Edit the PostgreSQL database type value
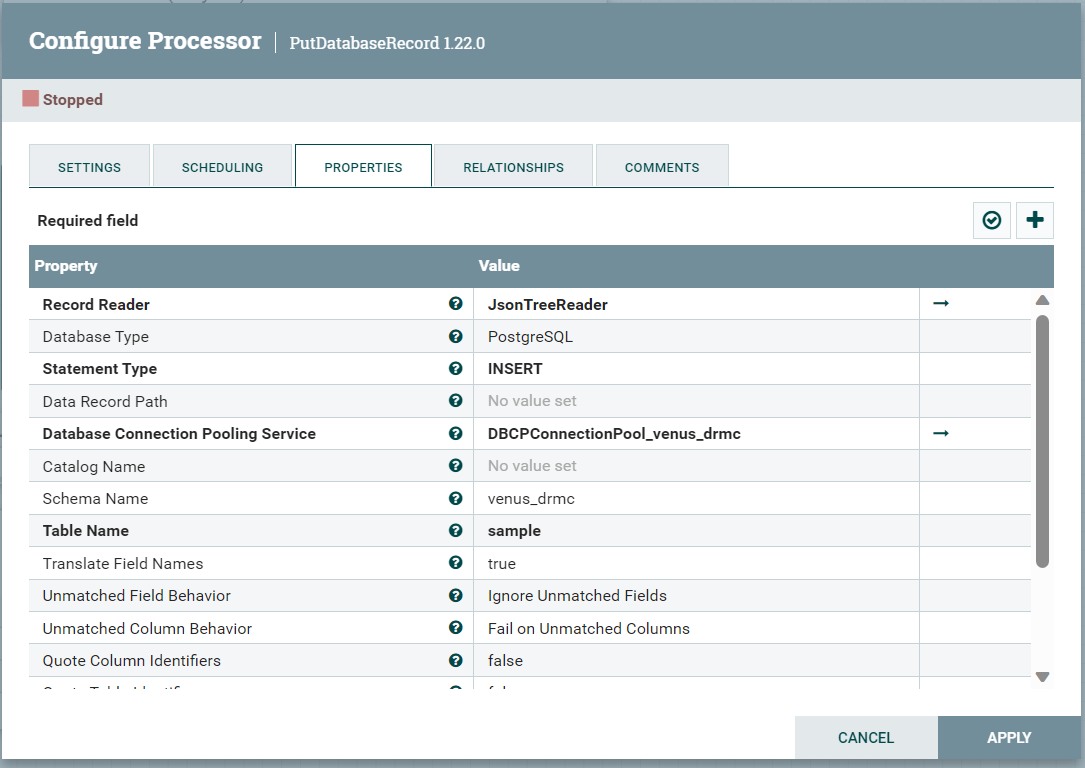 696,336
